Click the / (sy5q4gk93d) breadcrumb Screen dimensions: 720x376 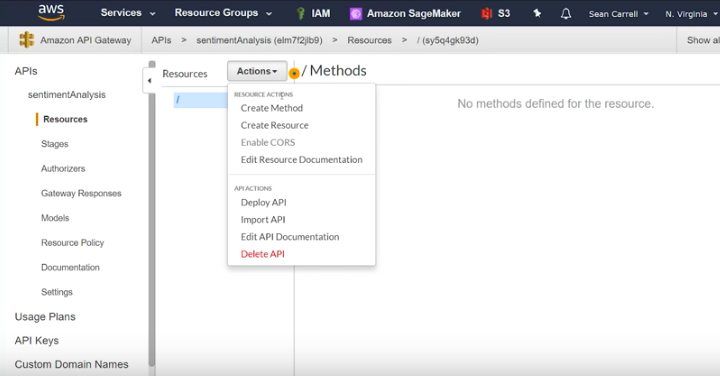click(448, 40)
